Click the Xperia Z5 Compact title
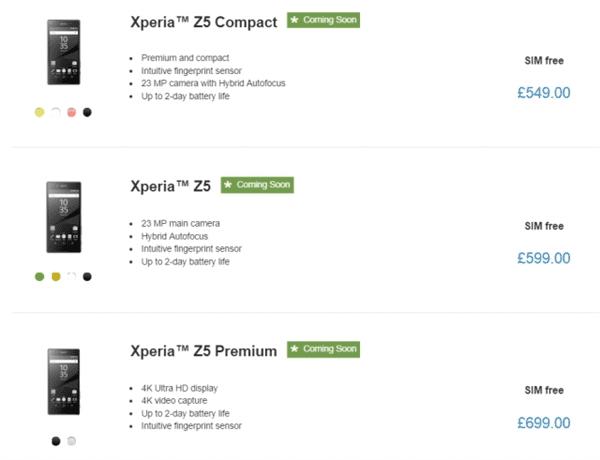The height and width of the screenshot is (460, 600). (x=204, y=23)
